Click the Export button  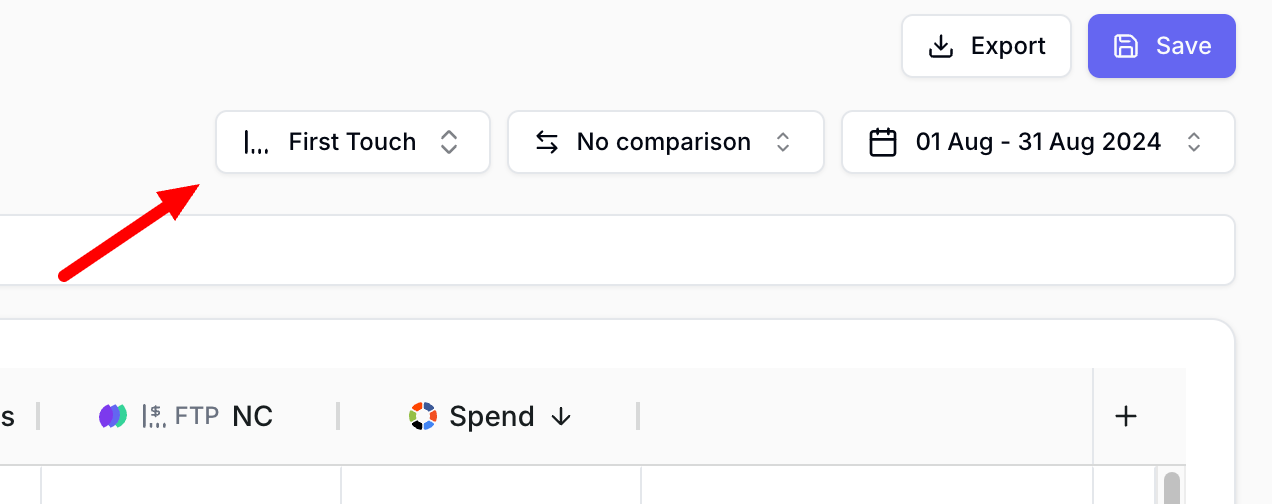pos(986,46)
